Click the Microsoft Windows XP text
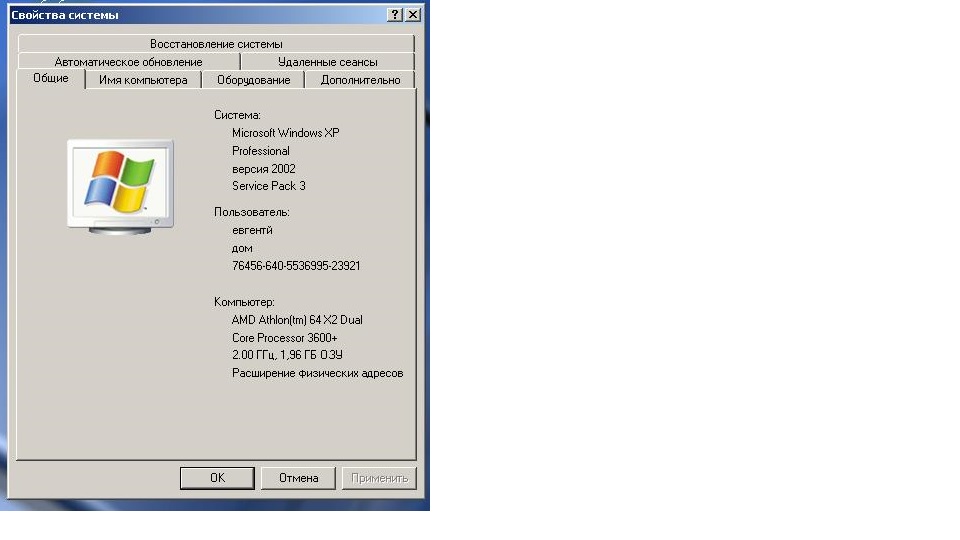960x540 pixels. click(285, 133)
